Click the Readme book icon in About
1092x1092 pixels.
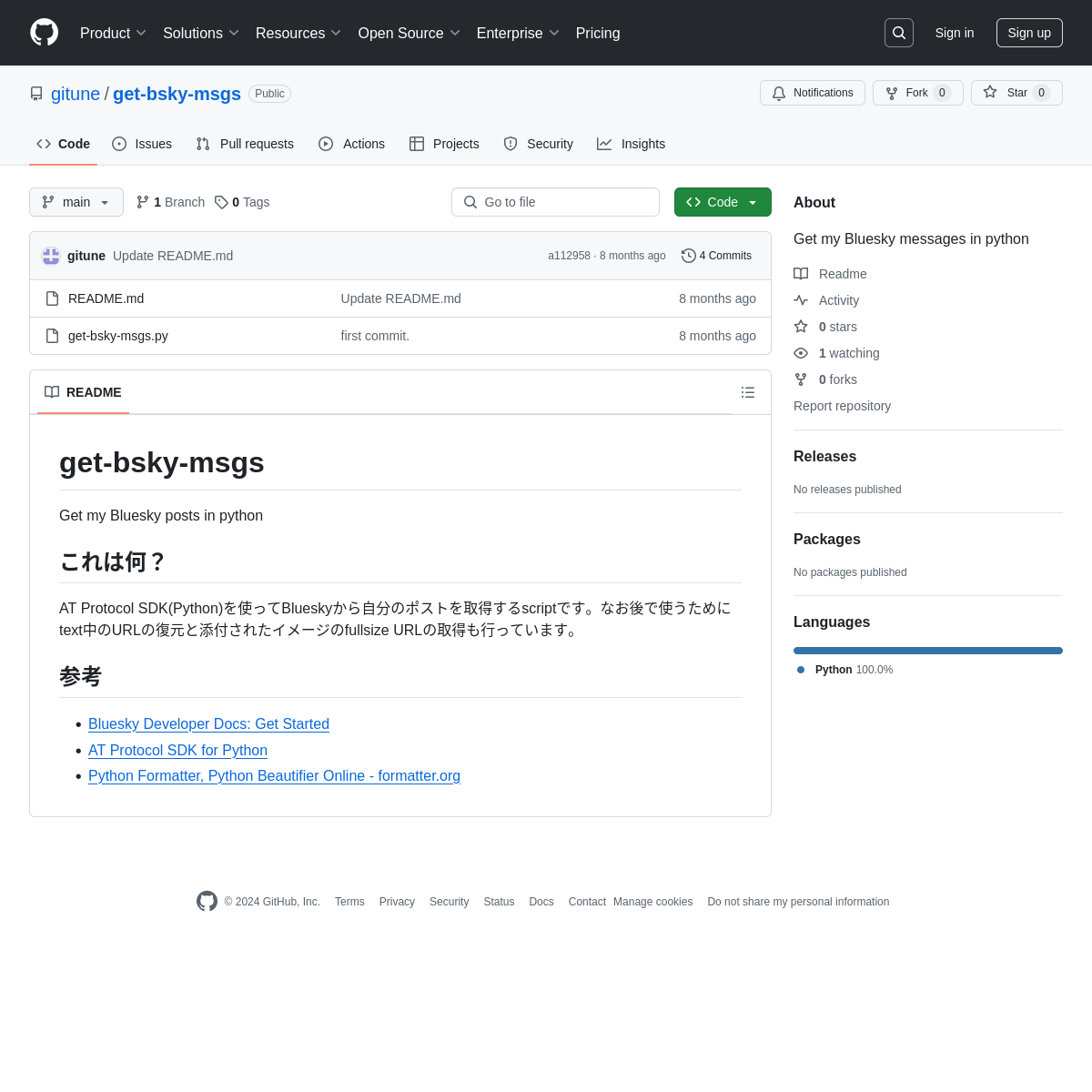coord(801,274)
